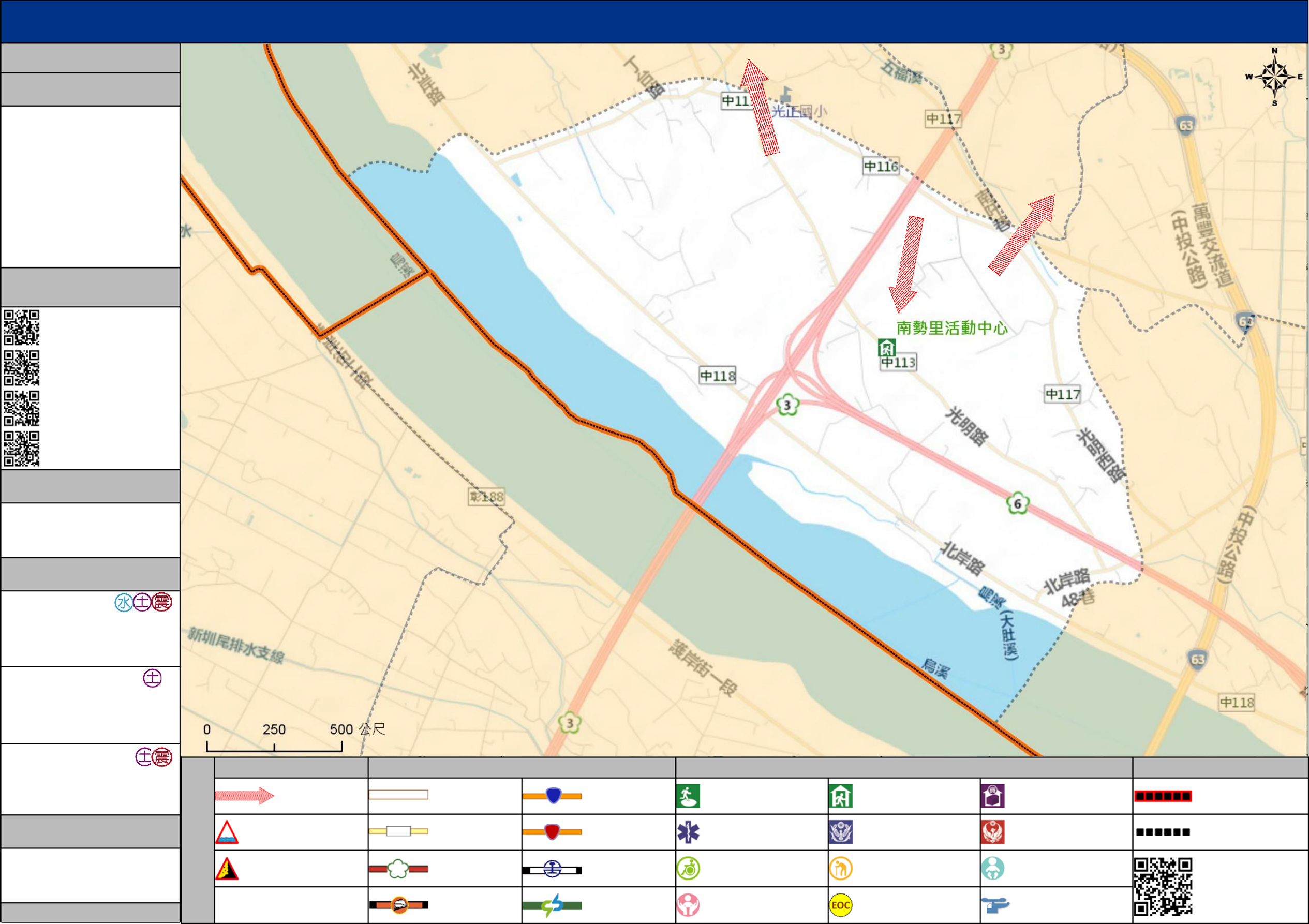Screen dimensions: 1309x924
Task: Select the plain black dashed line legend symbol
Action: 1163,832
